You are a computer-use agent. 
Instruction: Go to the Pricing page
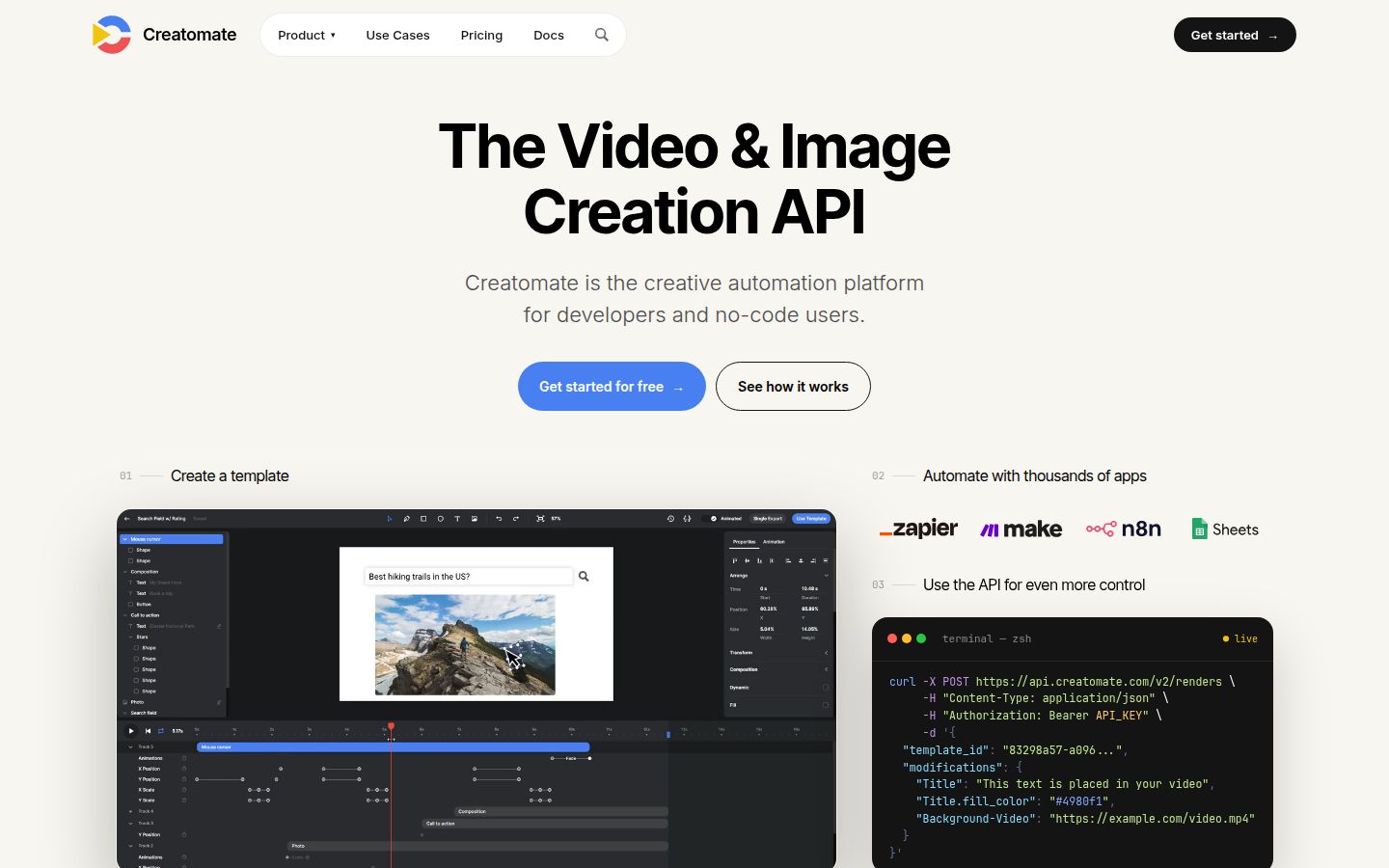481,35
